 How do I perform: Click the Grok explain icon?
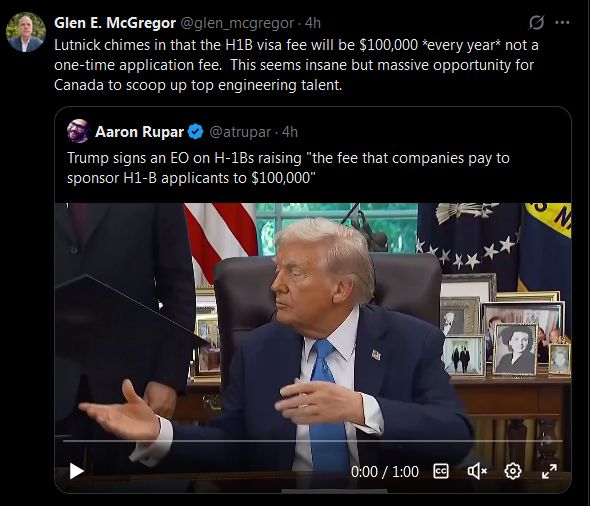(536, 23)
